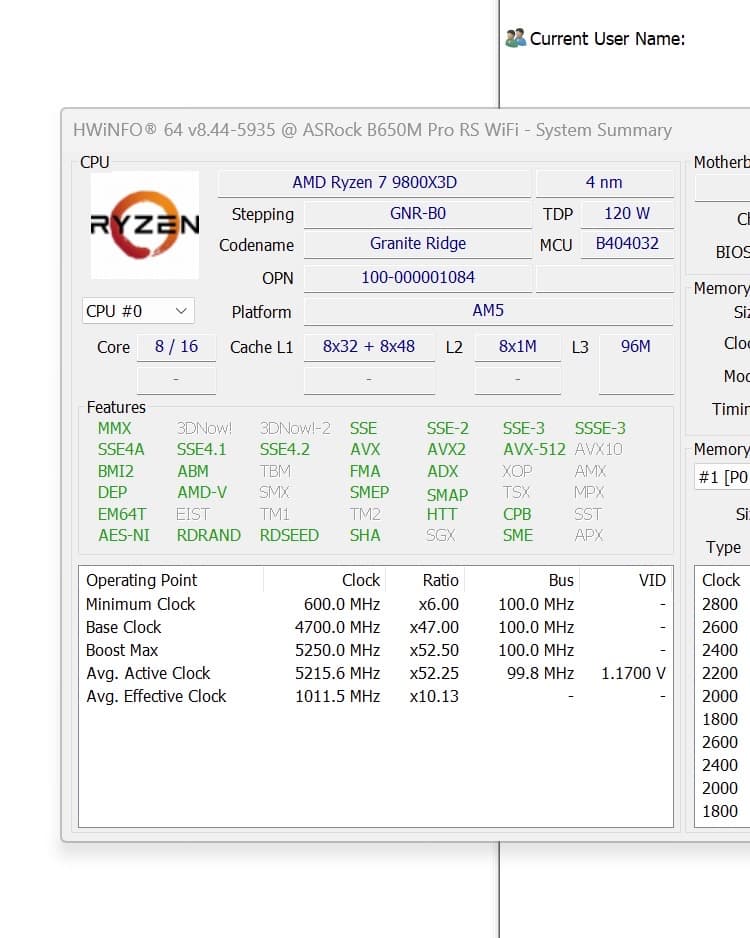The width and height of the screenshot is (750, 938).
Task: Click the VID column header
Action: pos(626,580)
